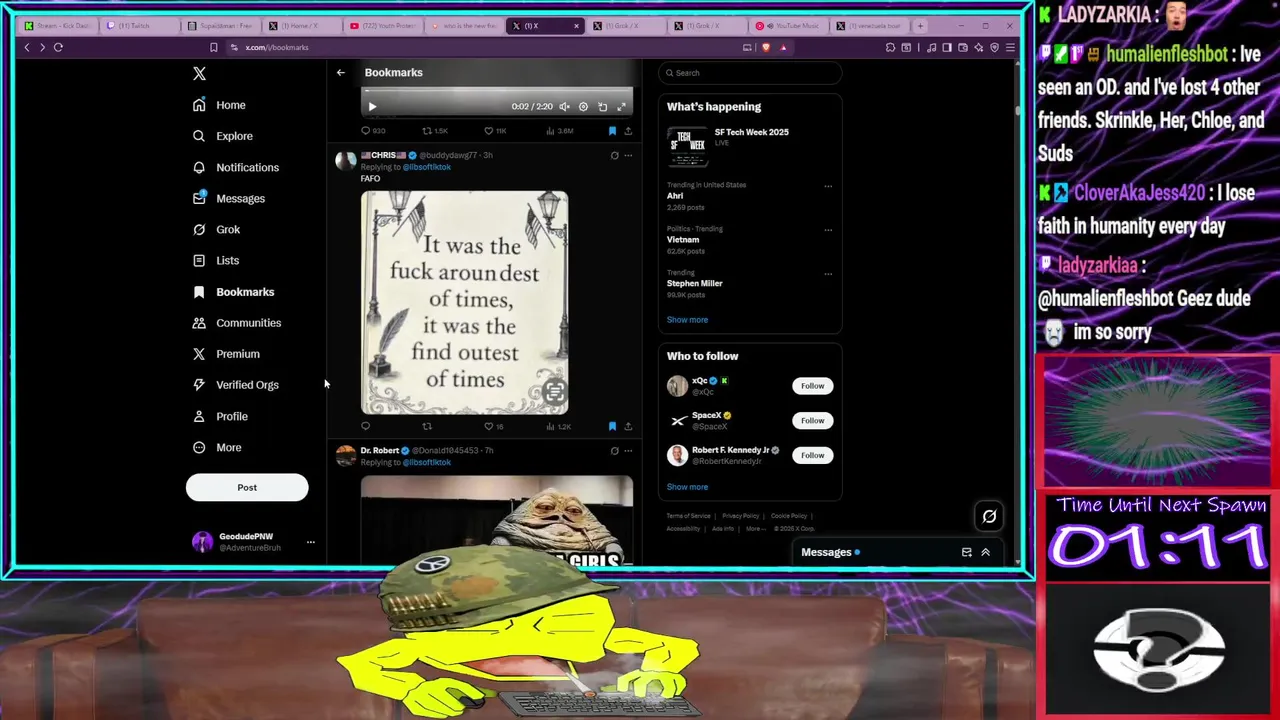Open more options on CHRIS post
The width and height of the screenshot is (1280, 720).
[x=628, y=155]
